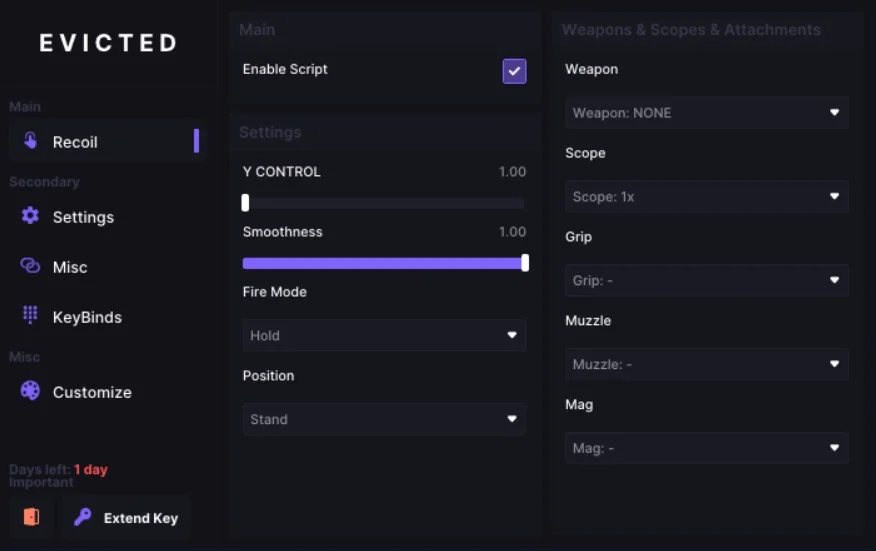Screen dimensions: 876x551
Task: Expand the Muzzle attachment dropdown
Action: point(707,365)
